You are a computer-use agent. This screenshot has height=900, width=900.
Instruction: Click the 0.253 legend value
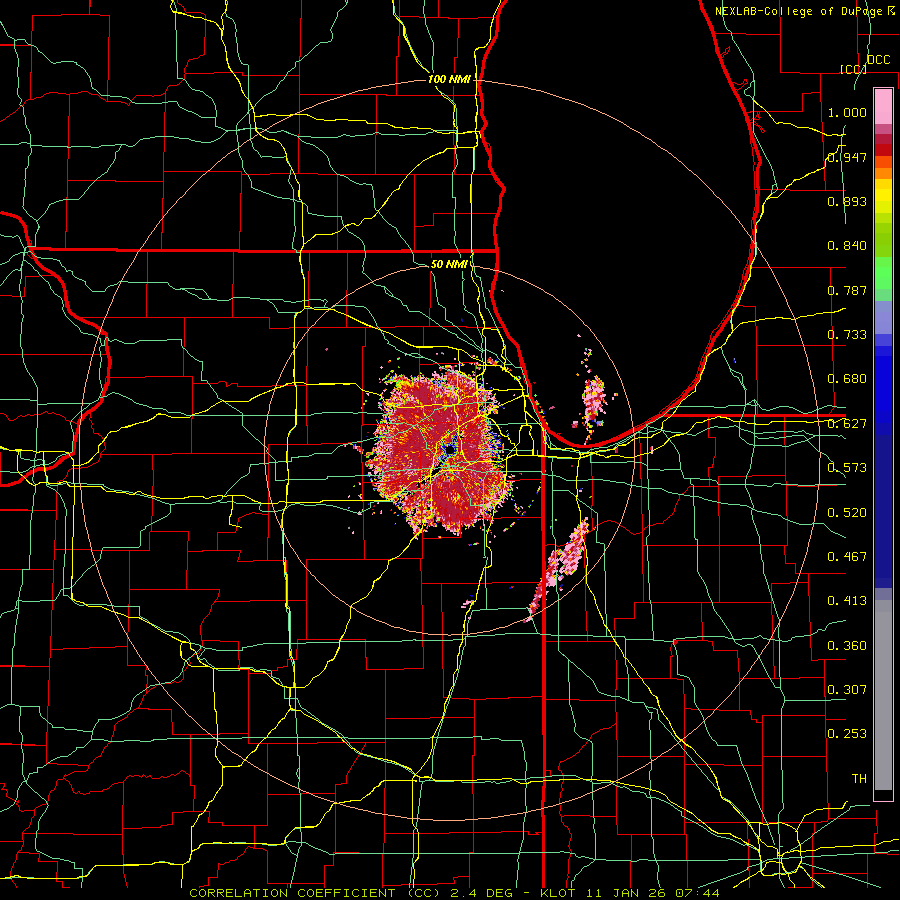tap(847, 734)
